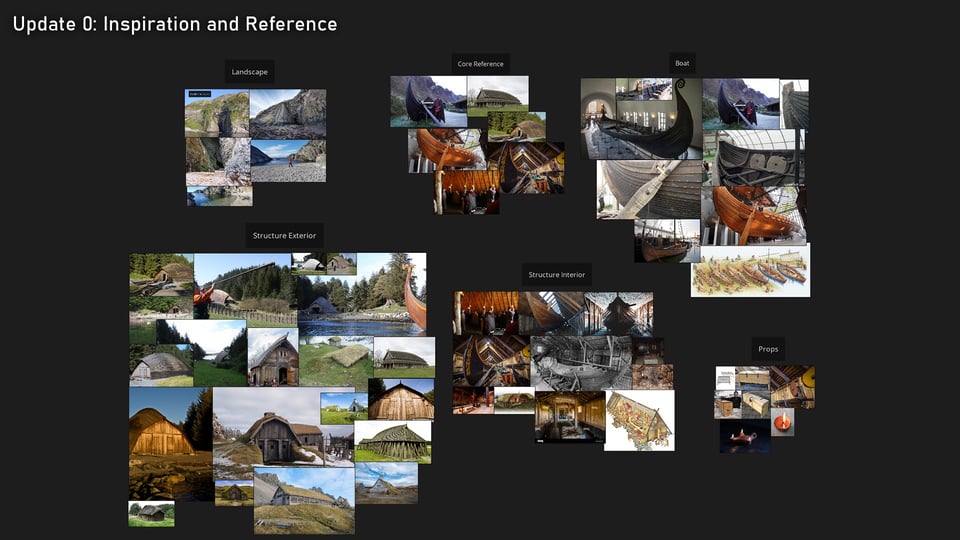Select the dark oil lamp prop photo
The height and width of the screenshot is (540, 960).
pyautogui.click(x=745, y=436)
